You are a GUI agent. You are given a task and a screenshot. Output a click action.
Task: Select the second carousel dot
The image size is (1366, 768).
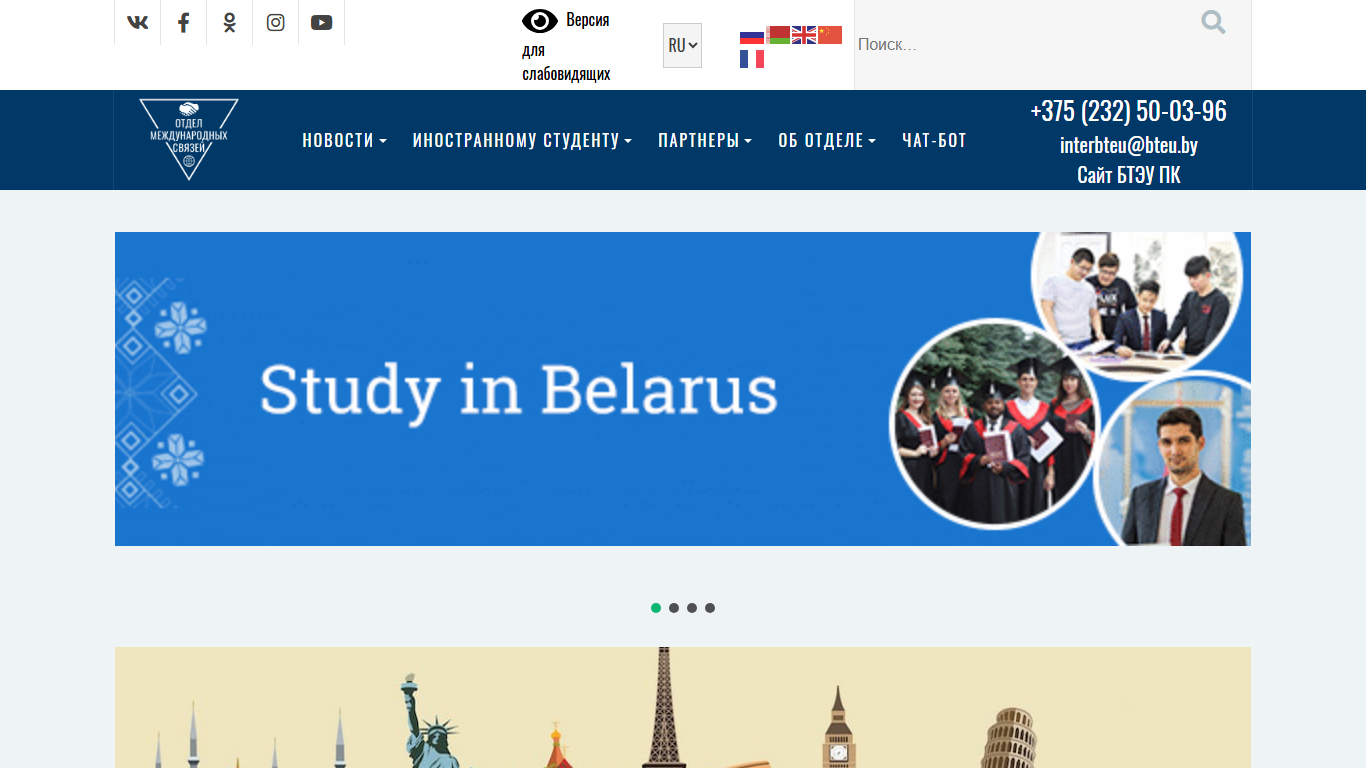[674, 608]
